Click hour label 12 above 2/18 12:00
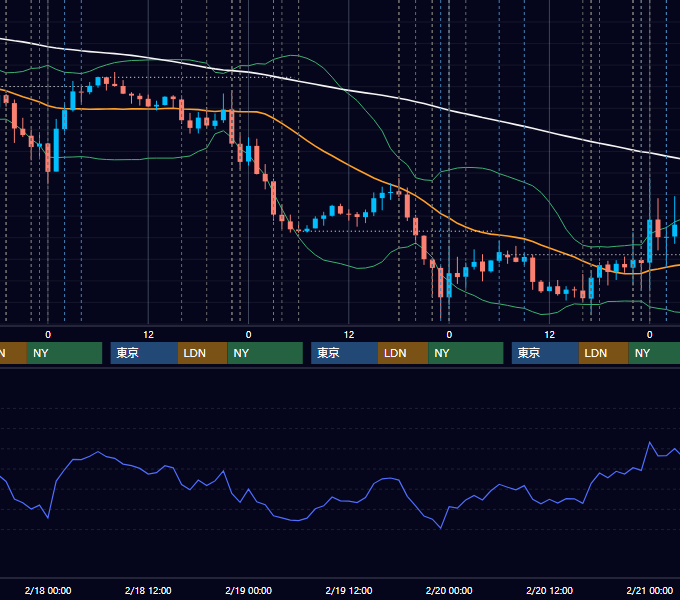 [x=148, y=335]
